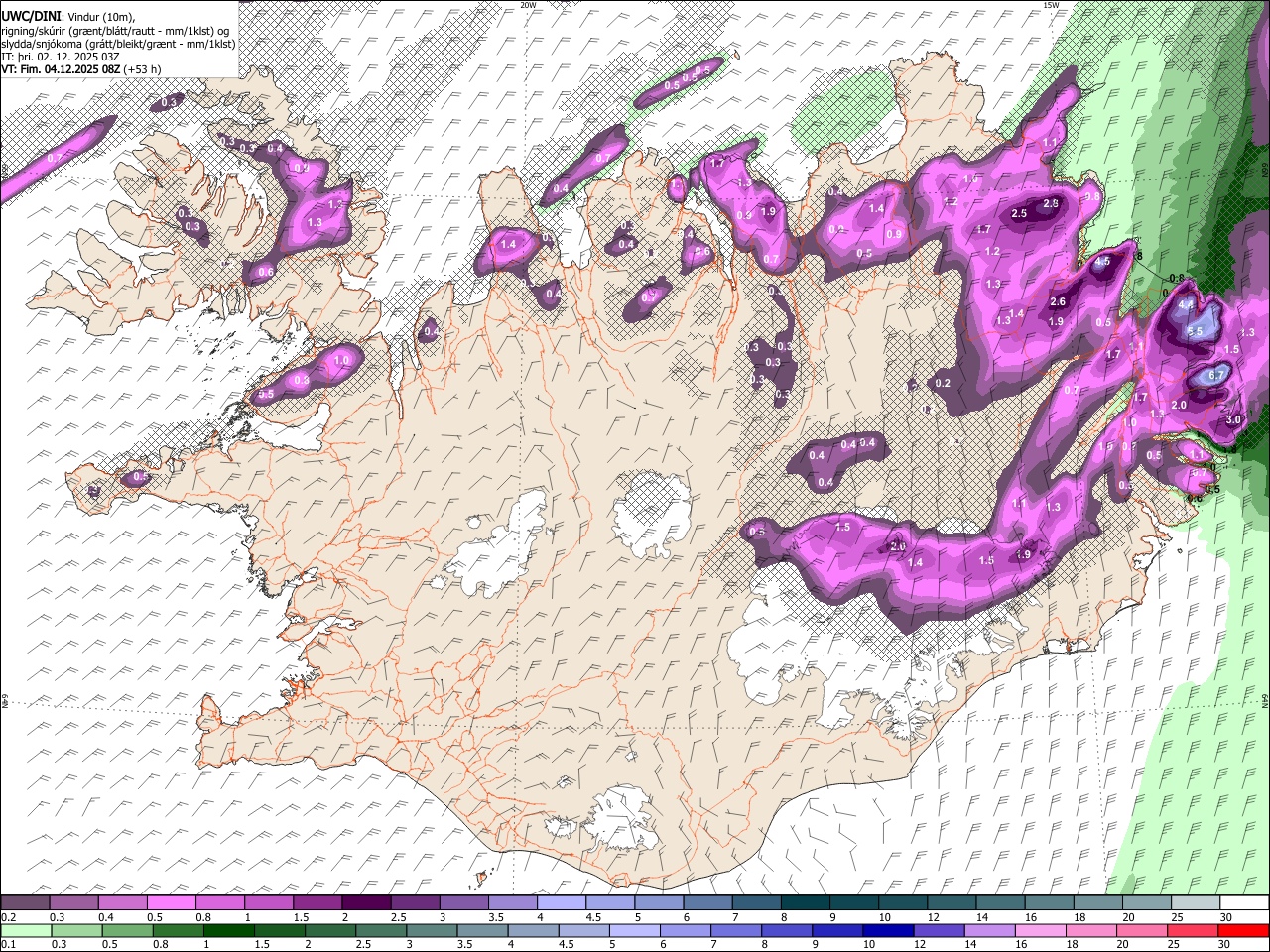The height and width of the screenshot is (952, 1270).
Task: Click the 2.8 precipitation value in the northeast
Action: pyautogui.click(x=1052, y=203)
